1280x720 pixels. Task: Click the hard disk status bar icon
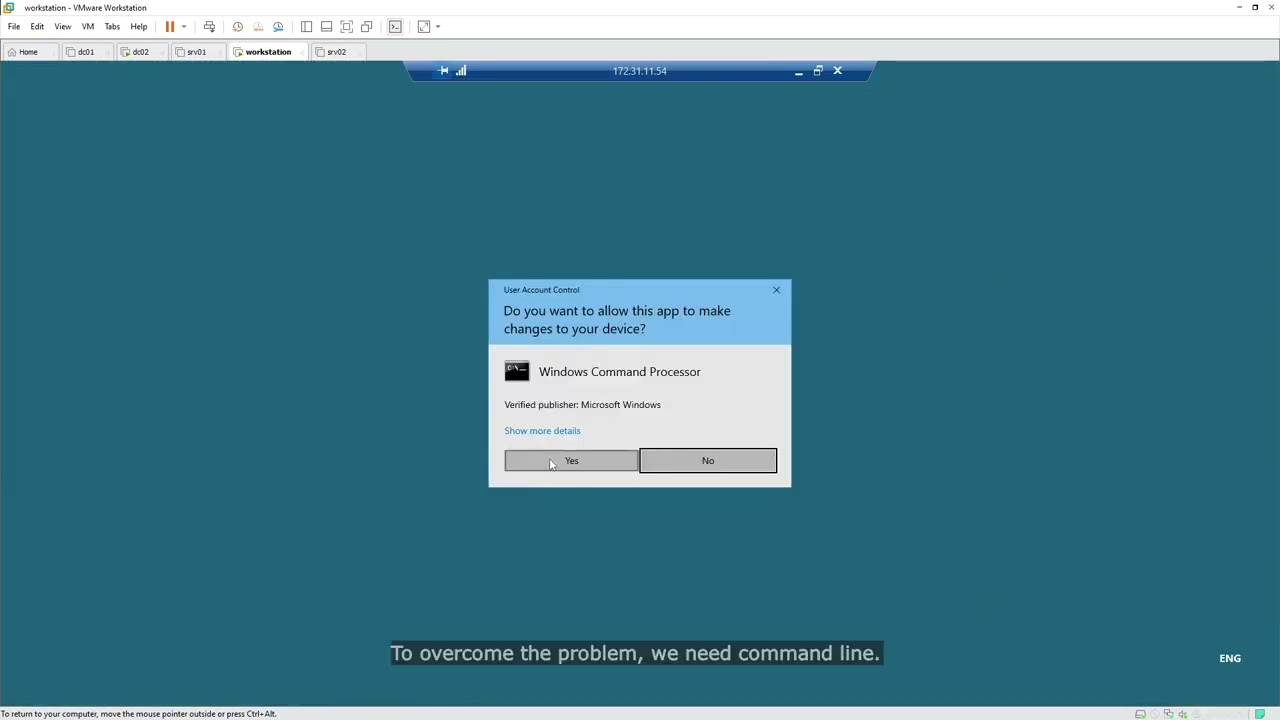[1141, 714]
